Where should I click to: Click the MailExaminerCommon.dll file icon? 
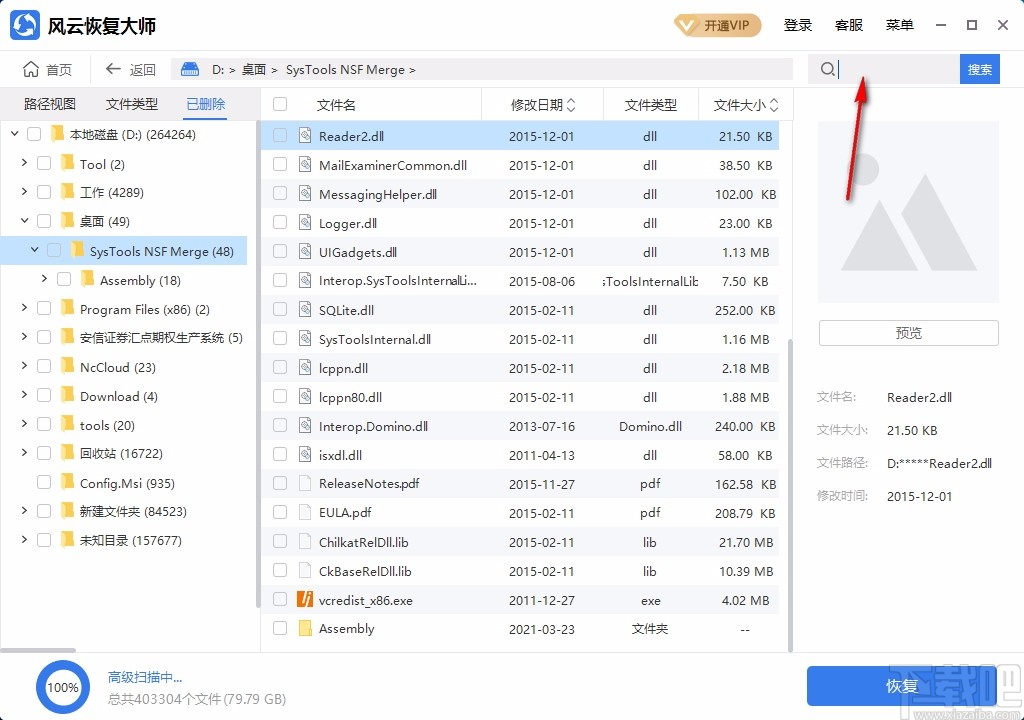(x=305, y=165)
